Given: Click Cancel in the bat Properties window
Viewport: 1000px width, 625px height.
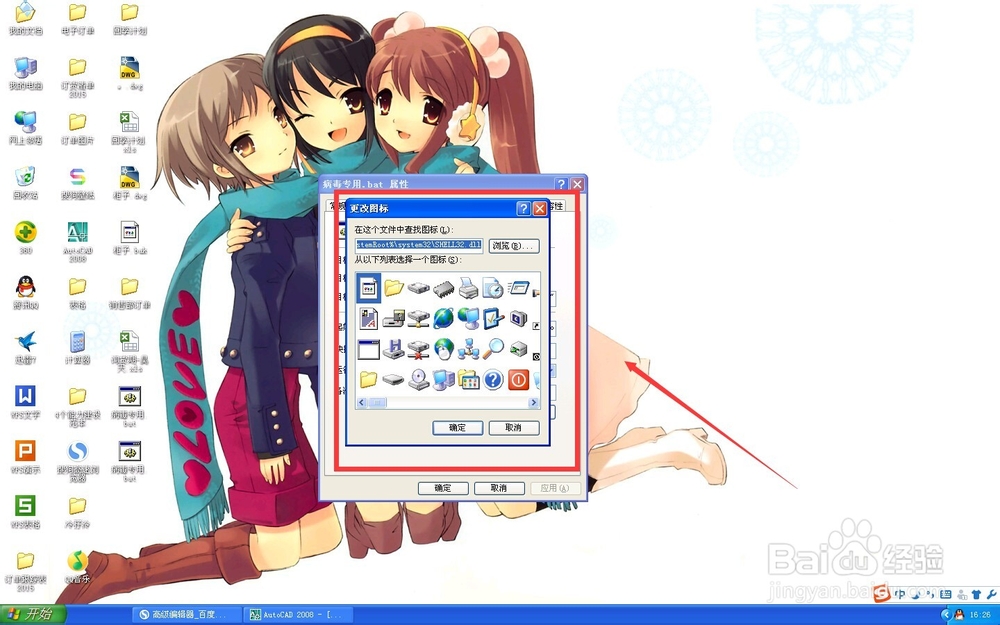Looking at the screenshot, I should [499, 488].
